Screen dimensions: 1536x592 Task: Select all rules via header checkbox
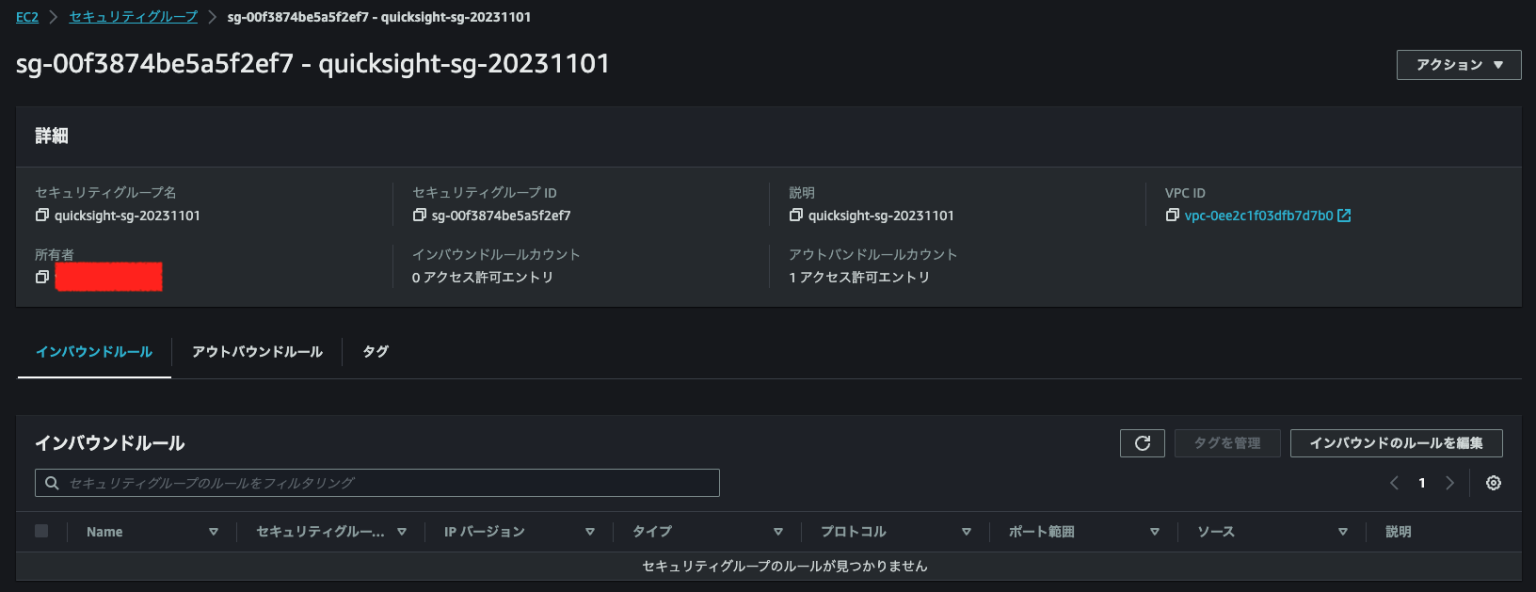40,531
